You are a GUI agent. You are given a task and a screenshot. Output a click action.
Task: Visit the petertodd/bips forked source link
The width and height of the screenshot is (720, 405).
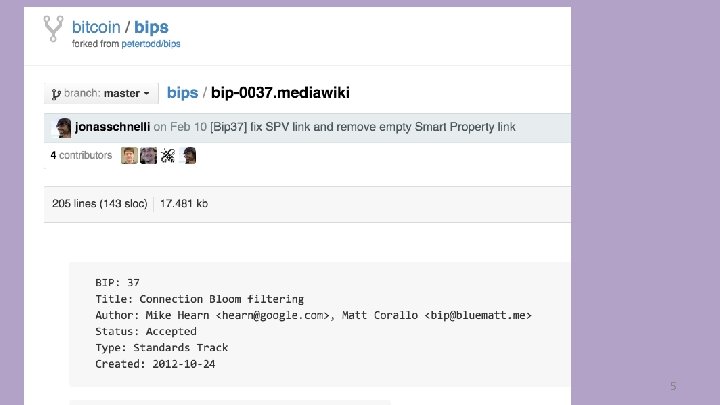coord(151,44)
